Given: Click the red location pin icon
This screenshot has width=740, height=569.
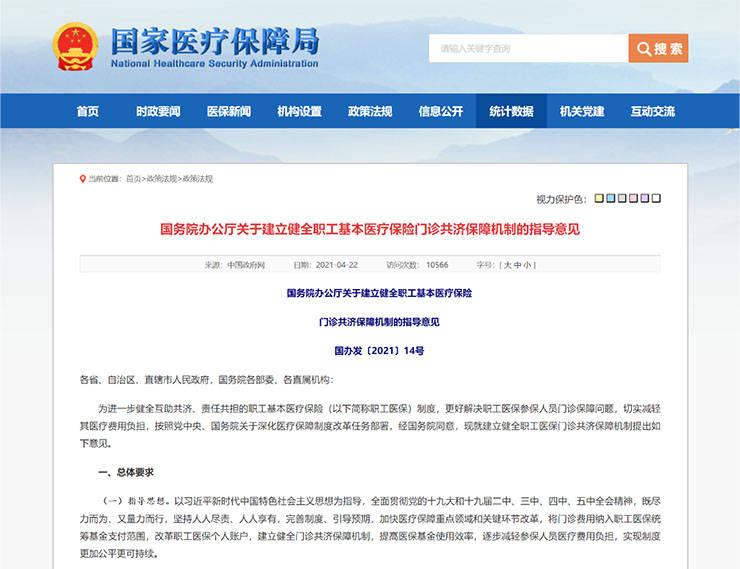Looking at the screenshot, I should [83, 179].
